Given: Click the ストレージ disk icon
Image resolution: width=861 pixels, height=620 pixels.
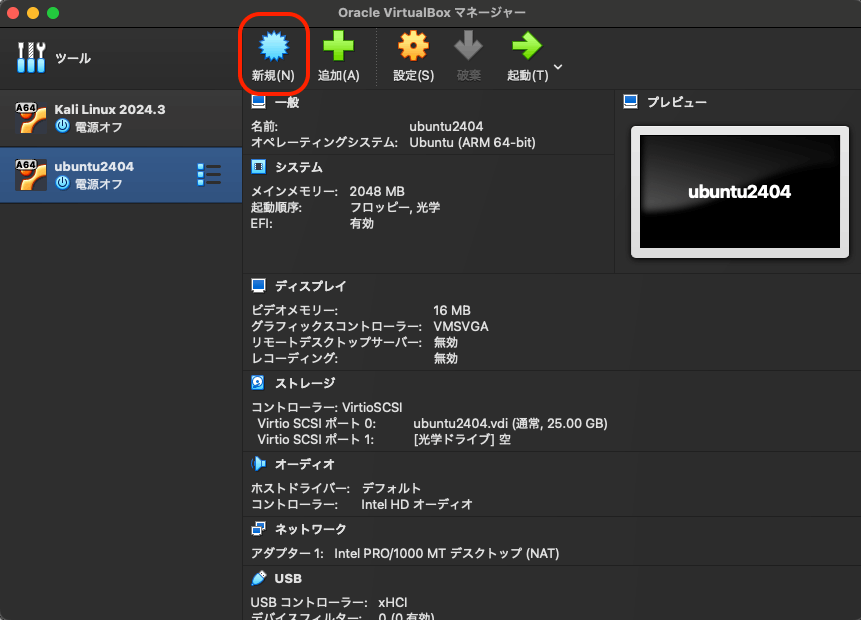Looking at the screenshot, I should (258, 383).
